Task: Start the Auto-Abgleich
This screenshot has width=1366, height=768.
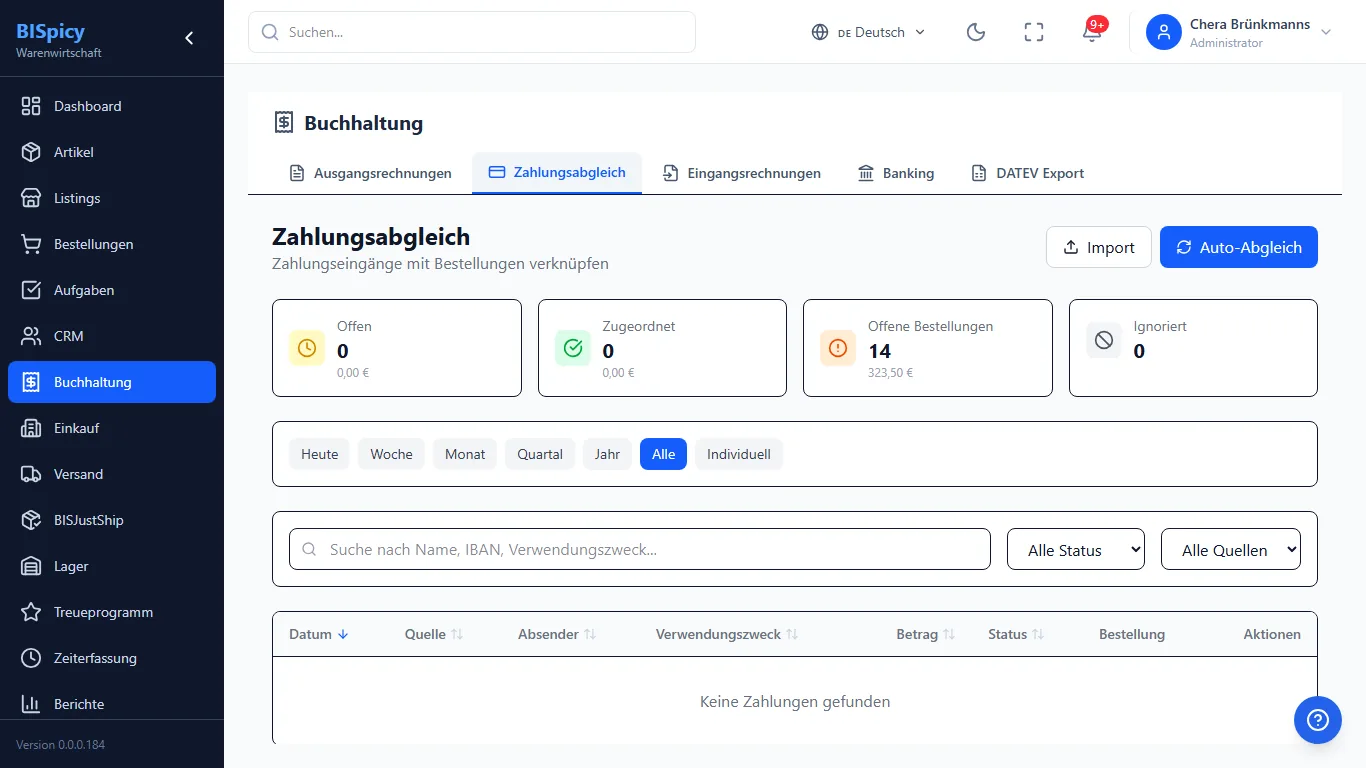Action: 1239,247
